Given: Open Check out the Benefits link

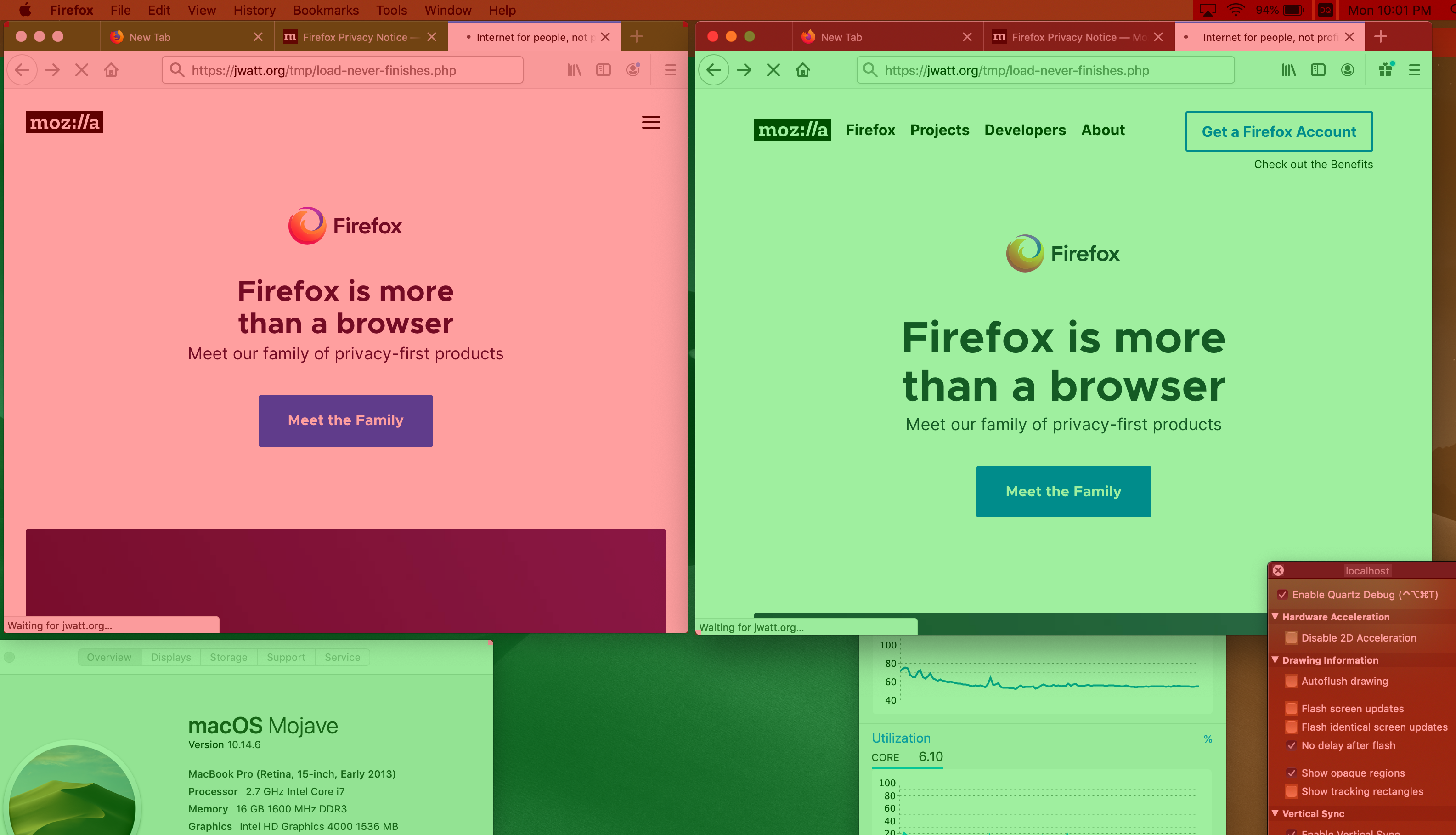Looking at the screenshot, I should (1313, 165).
